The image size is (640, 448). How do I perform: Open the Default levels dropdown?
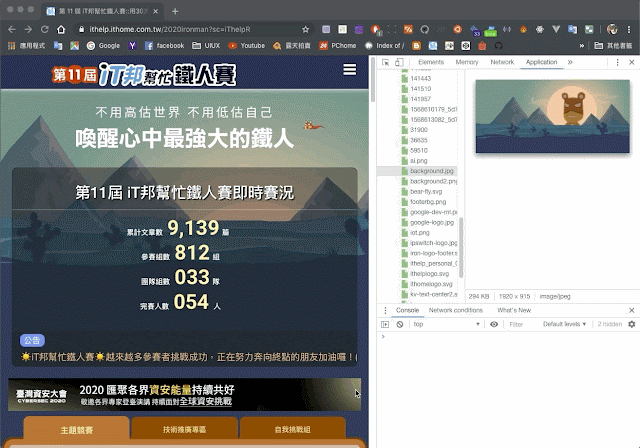click(564, 324)
